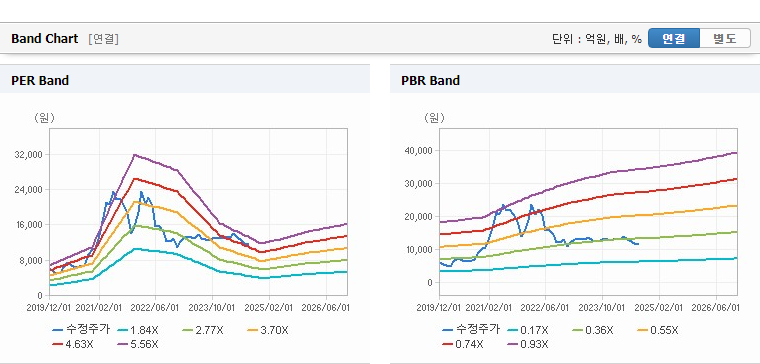Click the 30,000 axis label in PBR chart
This screenshot has width=760, height=364.
420,183
